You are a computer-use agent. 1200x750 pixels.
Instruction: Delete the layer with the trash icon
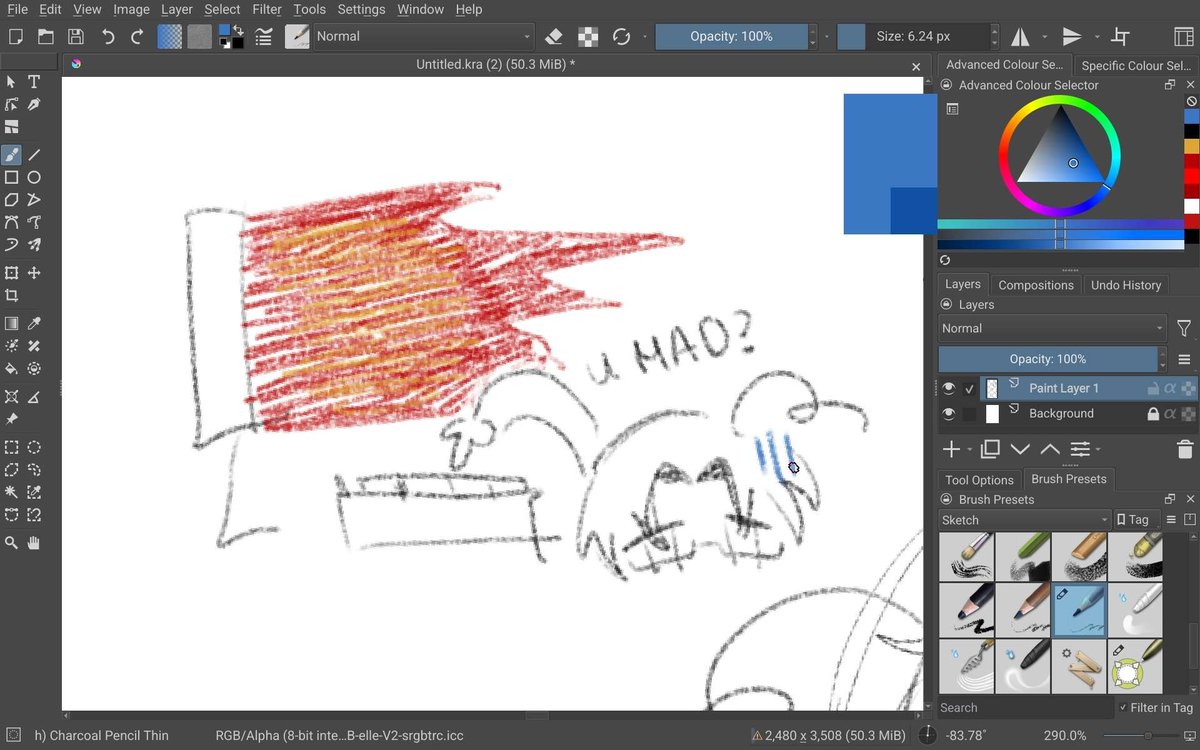(x=1185, y=450)
